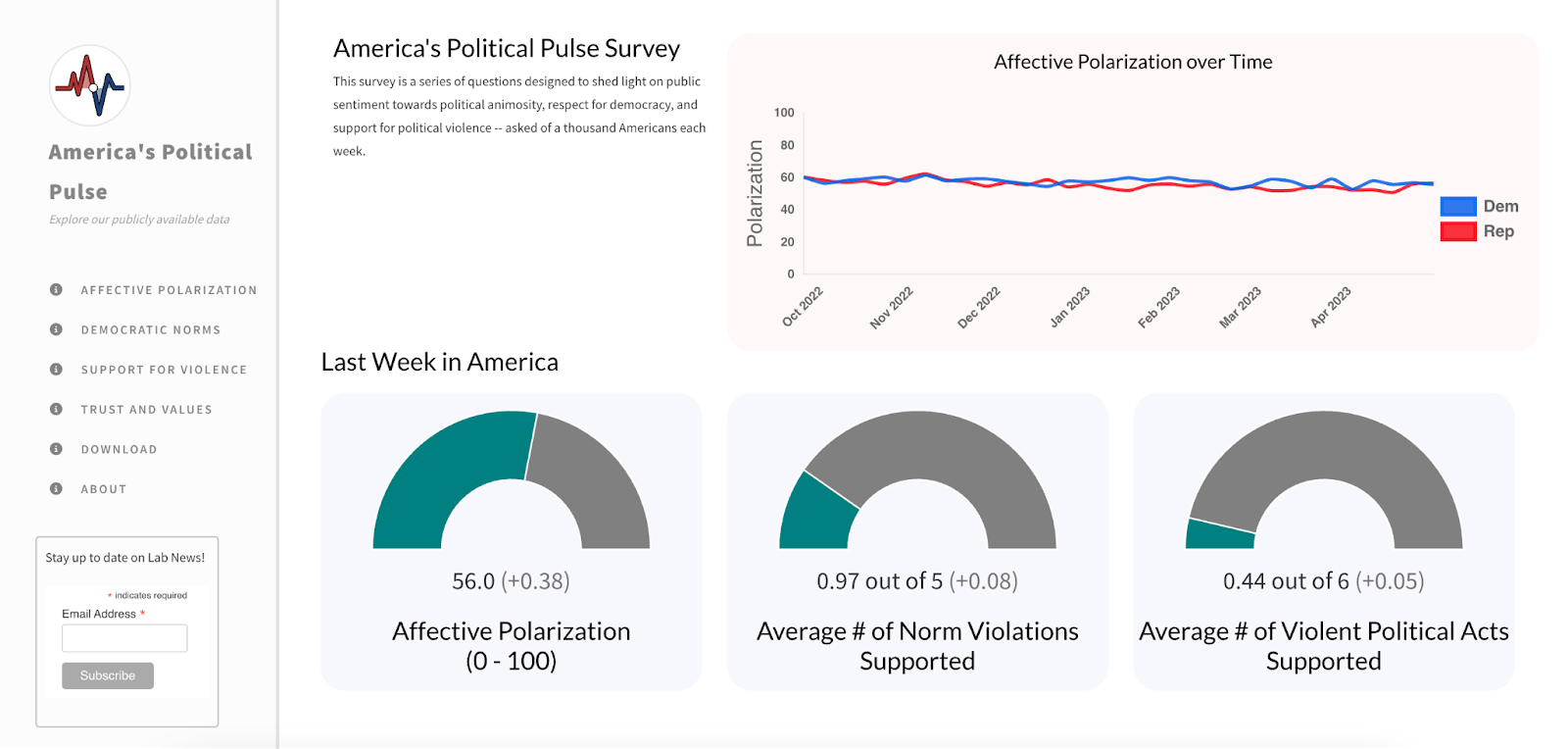Click the America's Political Pulse logo
Image resolution: width=1568 pixels, height=749 pixels.
[x=90, y=85]
